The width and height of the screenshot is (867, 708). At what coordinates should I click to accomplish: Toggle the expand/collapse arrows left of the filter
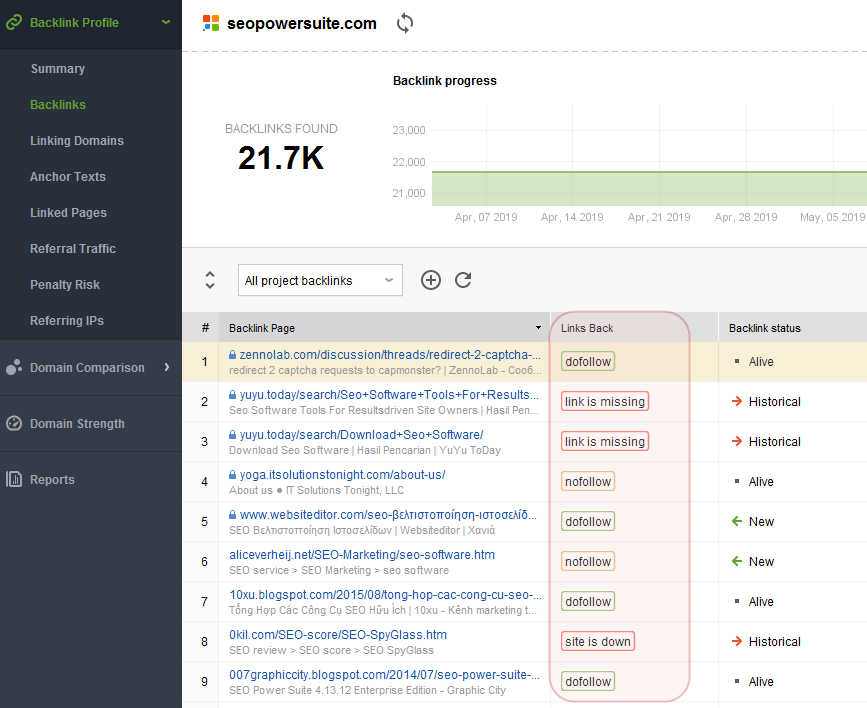(x=210, y=280)
